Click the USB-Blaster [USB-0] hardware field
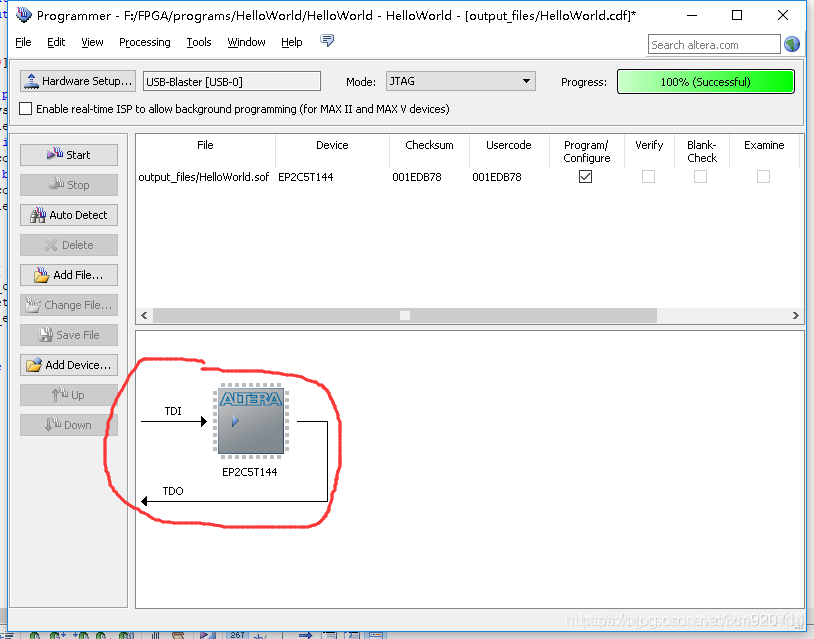 point(232,81)
